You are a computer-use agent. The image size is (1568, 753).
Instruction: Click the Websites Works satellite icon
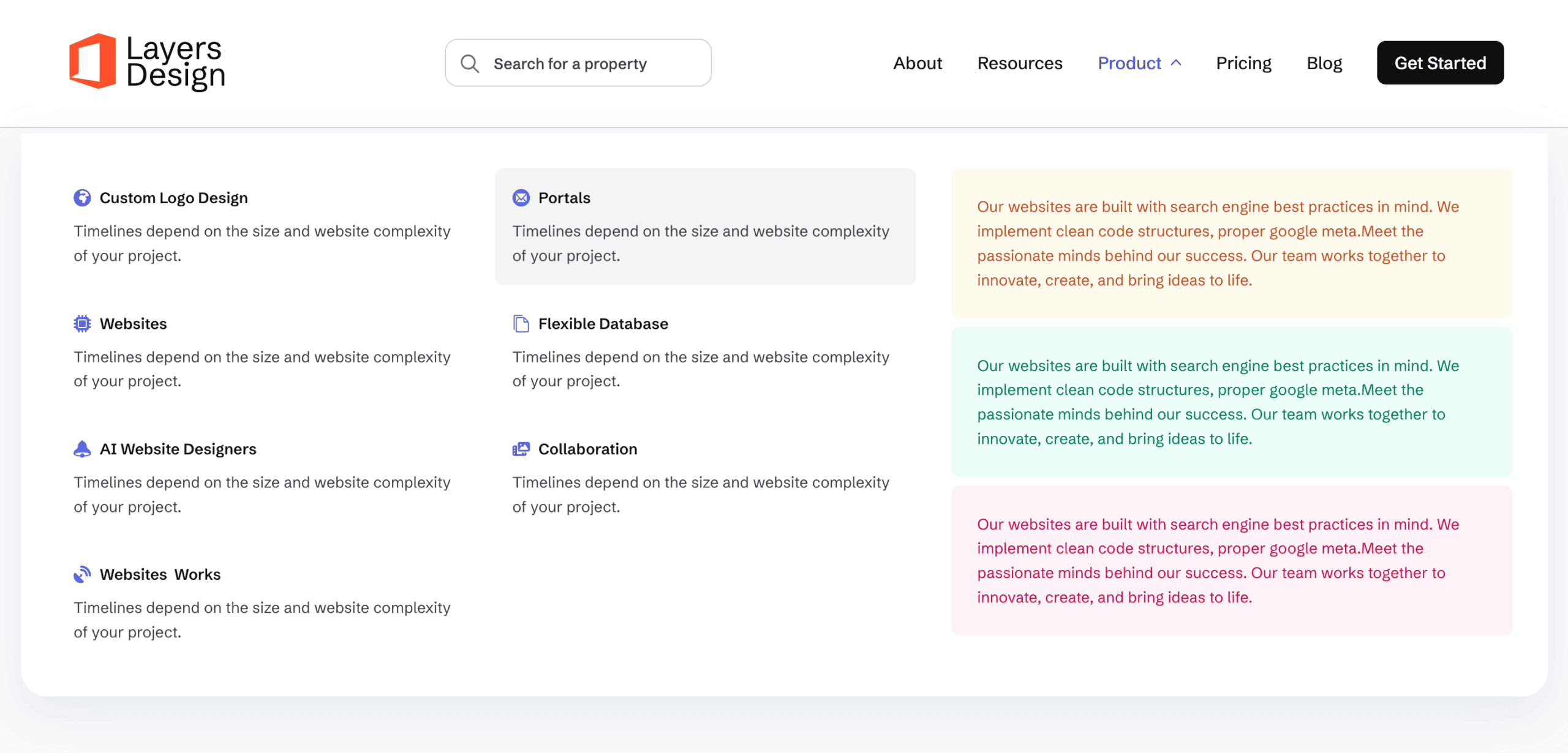[x=82, y=574]
